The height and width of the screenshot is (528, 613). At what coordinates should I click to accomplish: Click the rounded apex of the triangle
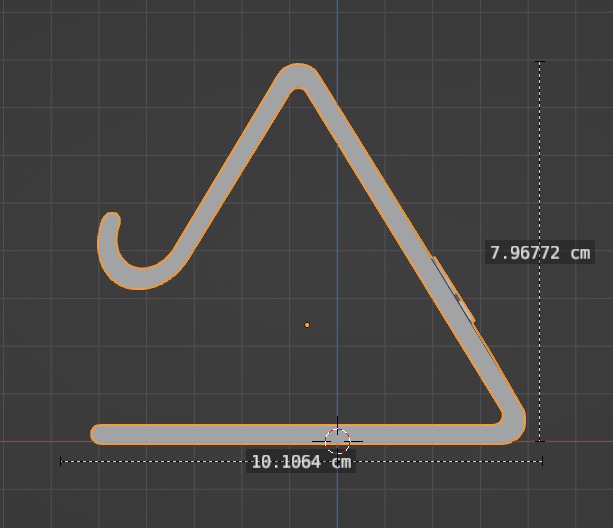click(298, 75)
